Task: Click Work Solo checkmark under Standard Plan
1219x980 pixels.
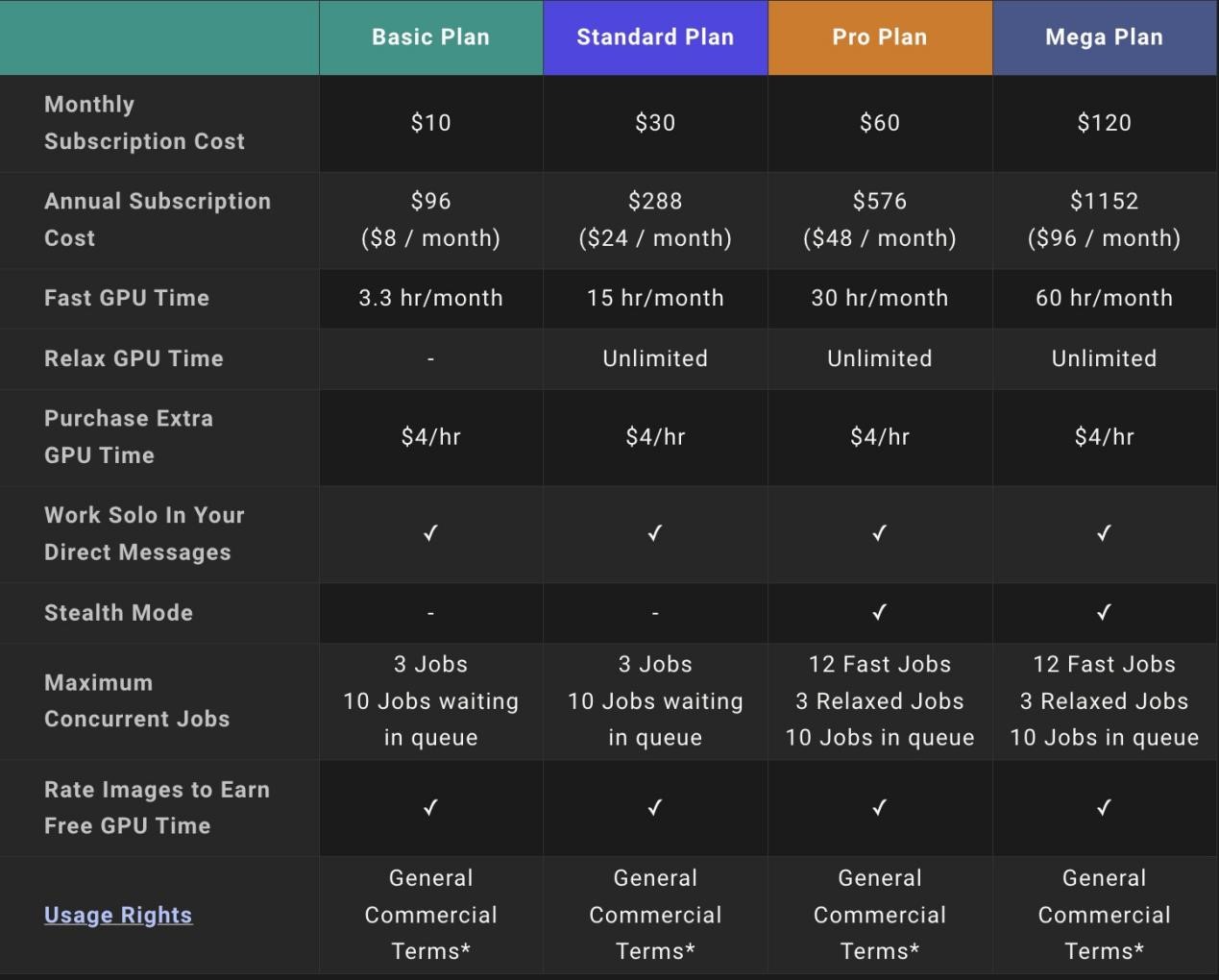Action: point(655,533)
